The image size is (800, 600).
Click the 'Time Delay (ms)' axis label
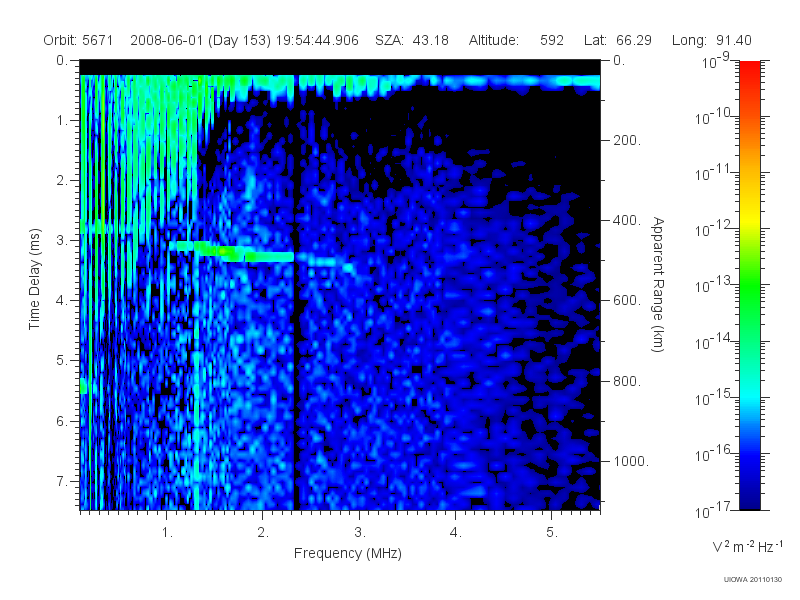pyautogui.click(x=34, y=279)
